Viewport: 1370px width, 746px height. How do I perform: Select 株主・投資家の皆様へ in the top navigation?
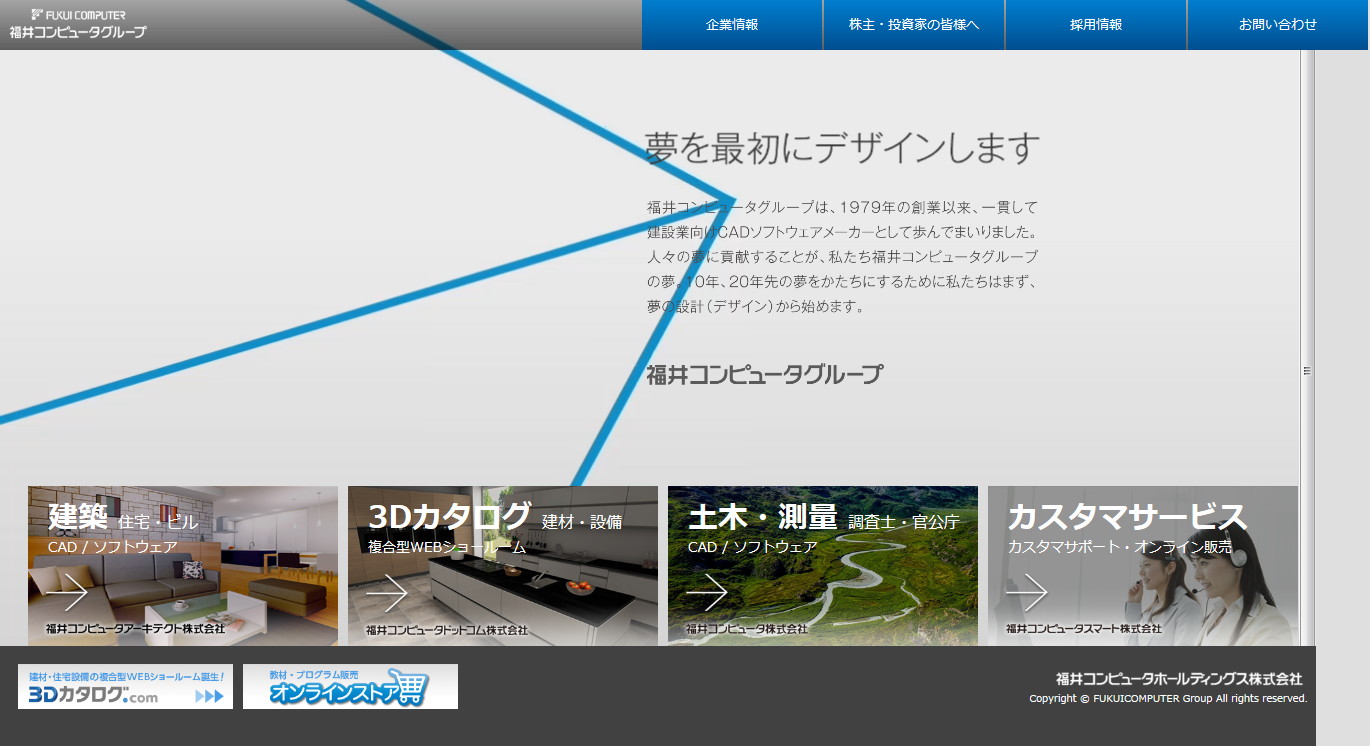914,25
